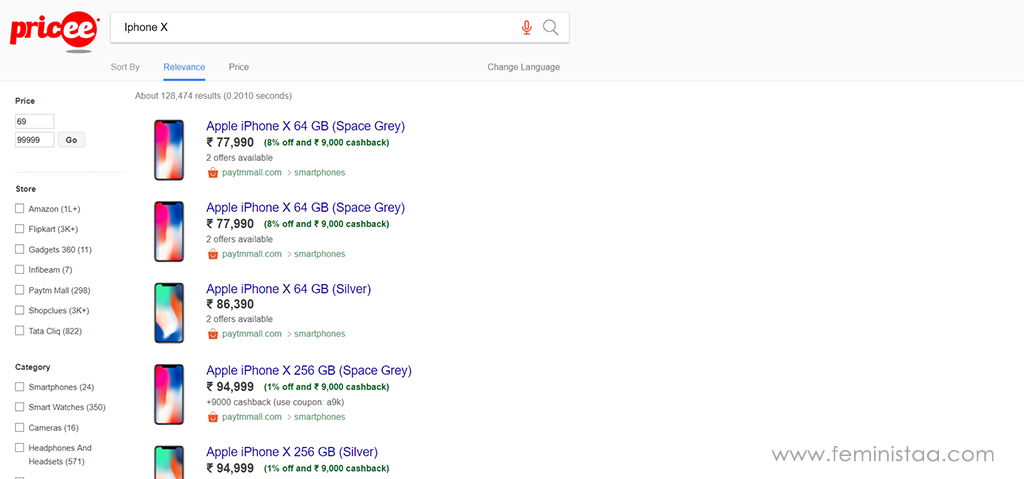
Task: Open iPhone X 256 GB Silver thumbnail
Action: point(169,462)
